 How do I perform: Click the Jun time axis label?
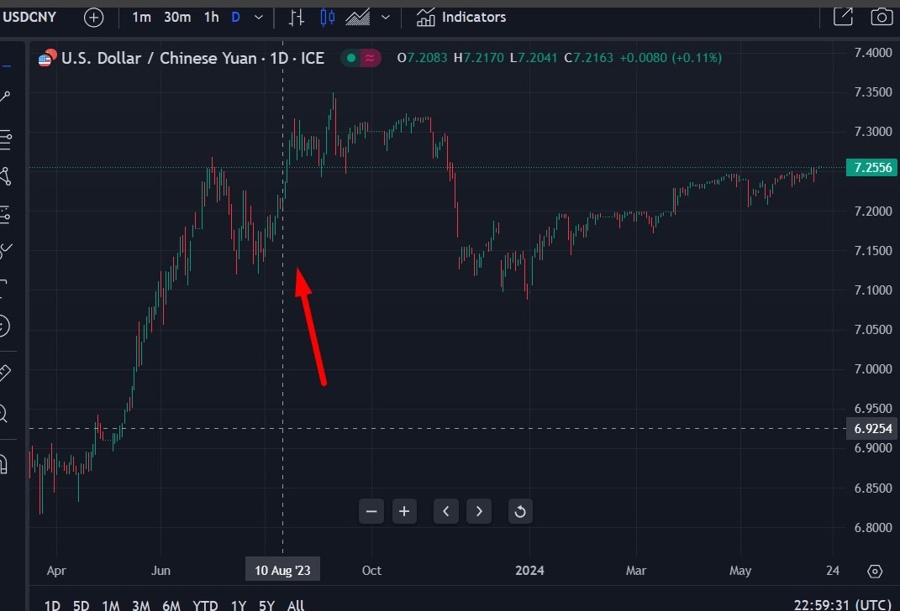point(161,570)
